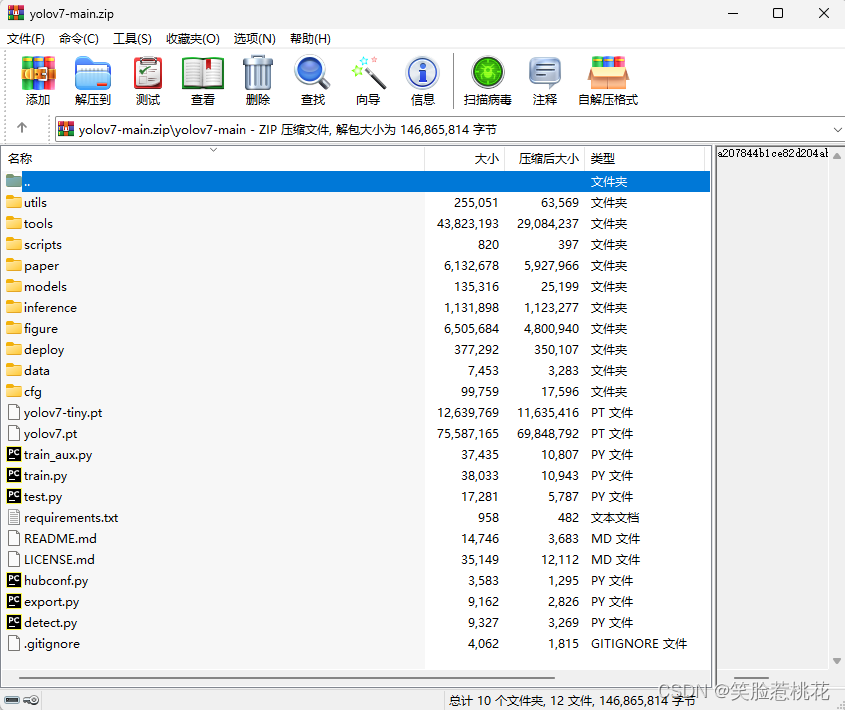Click the utils folder icon
The width and height of the screenshot is (845, 710).
(x=14, y=202)
